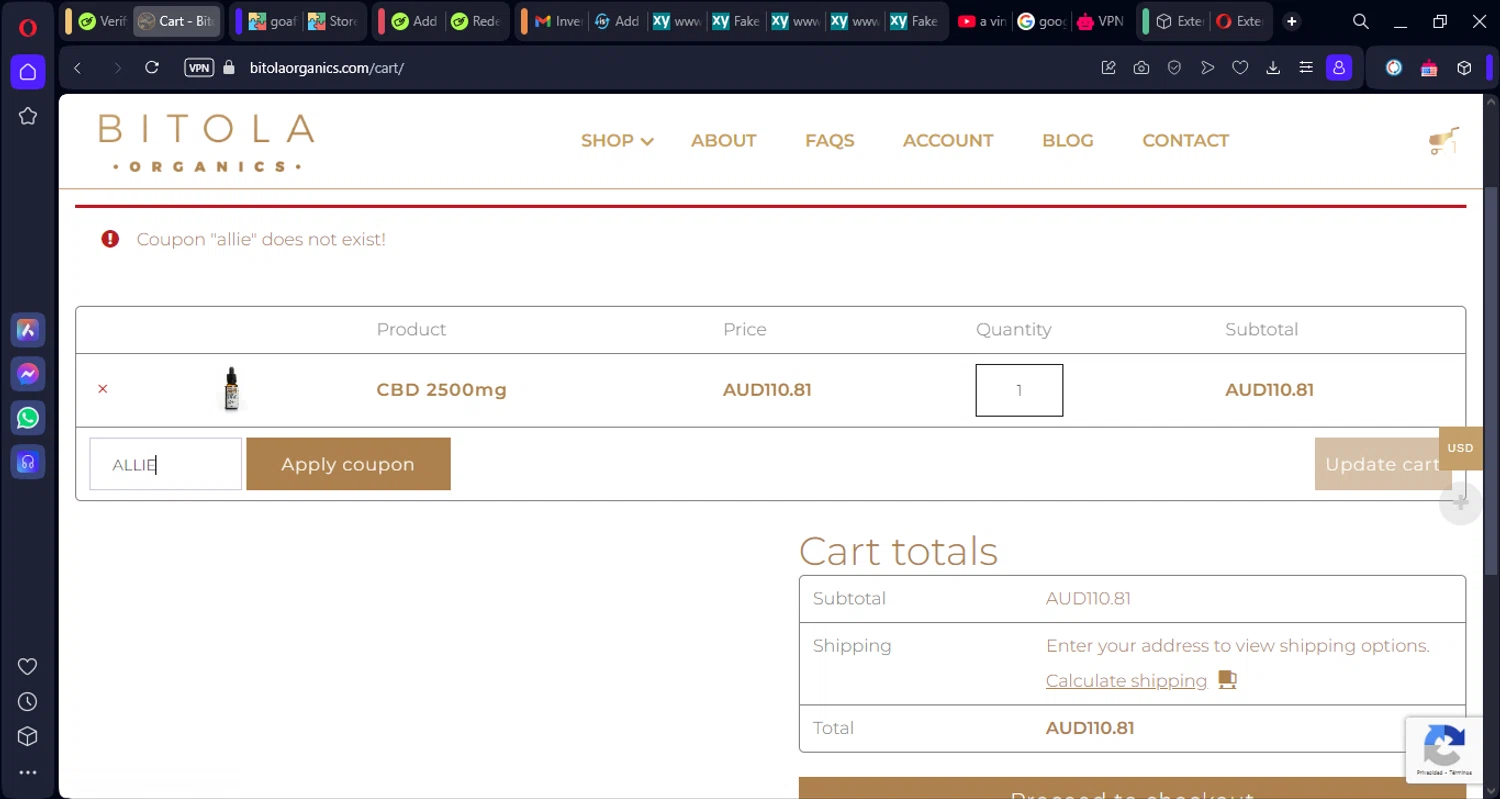Open the music player sidebar icon
Image resolution: width=1500 pixels, height=799 pixels.
28,462
